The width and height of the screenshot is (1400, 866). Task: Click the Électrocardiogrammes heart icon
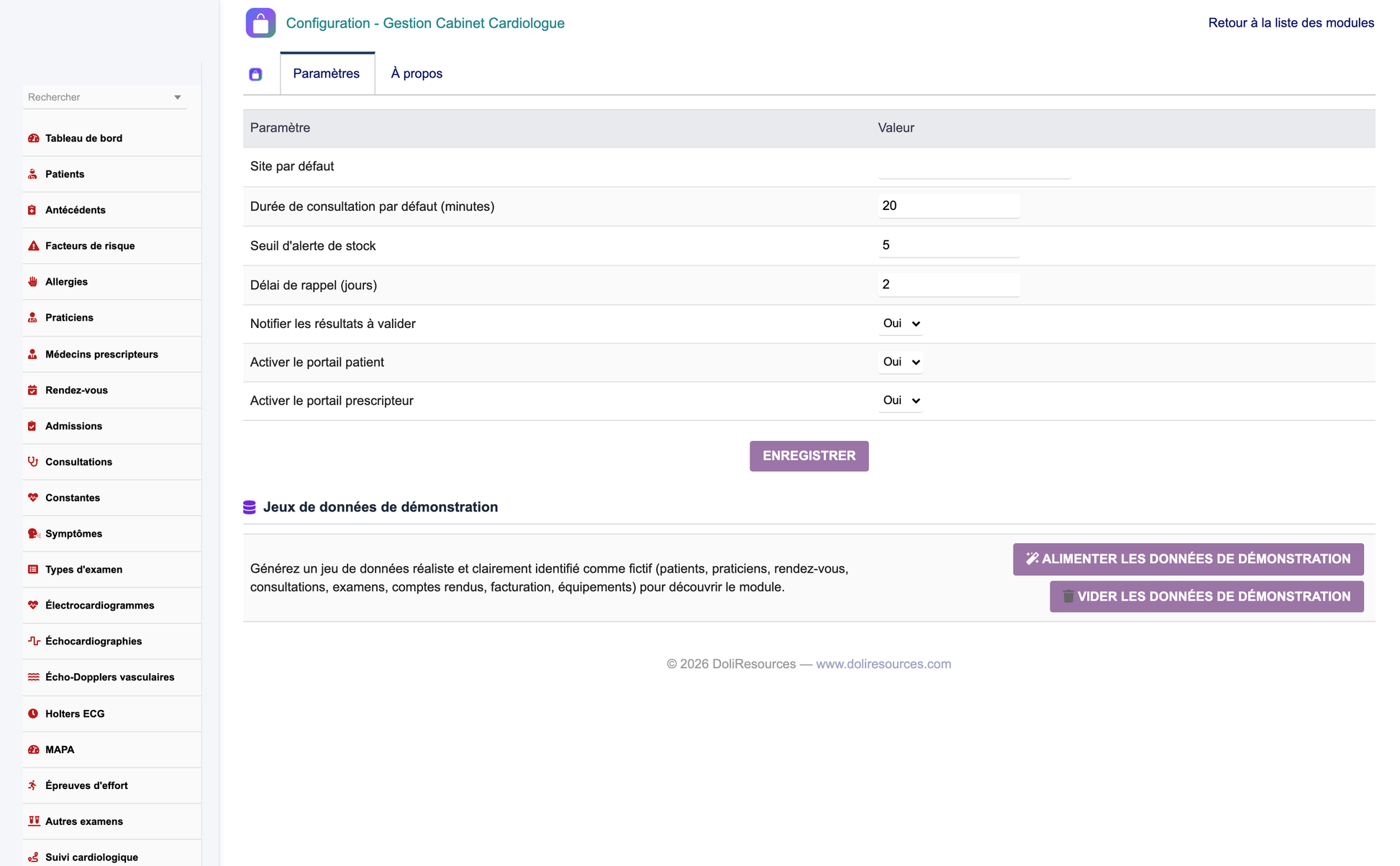tap(33, 606)
